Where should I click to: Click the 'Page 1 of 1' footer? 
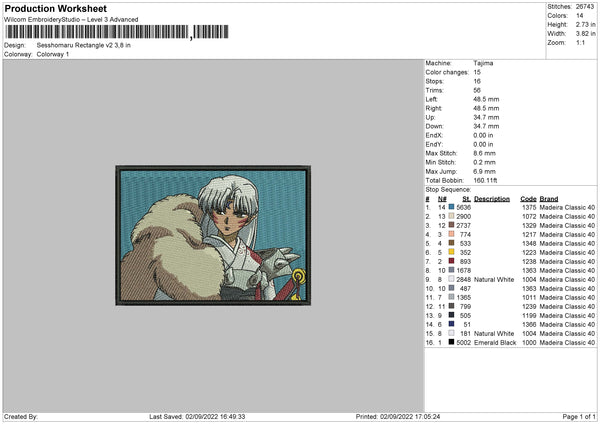coord(579,416)
